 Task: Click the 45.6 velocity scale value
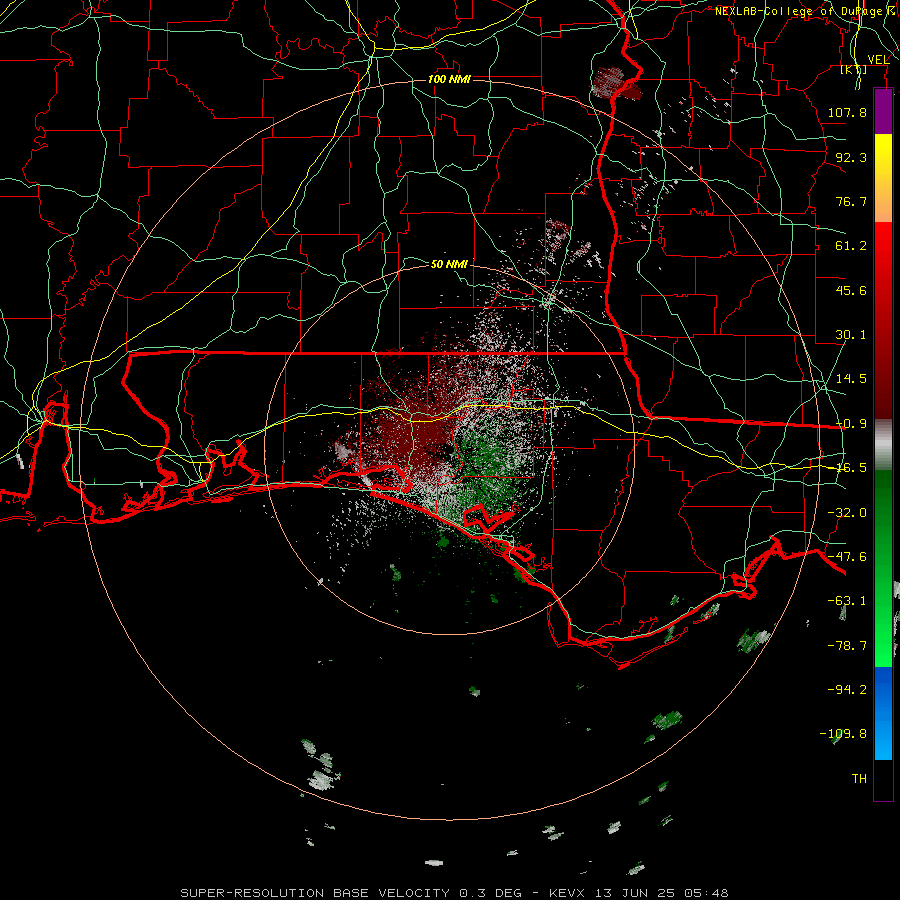(x=851, y=290)
